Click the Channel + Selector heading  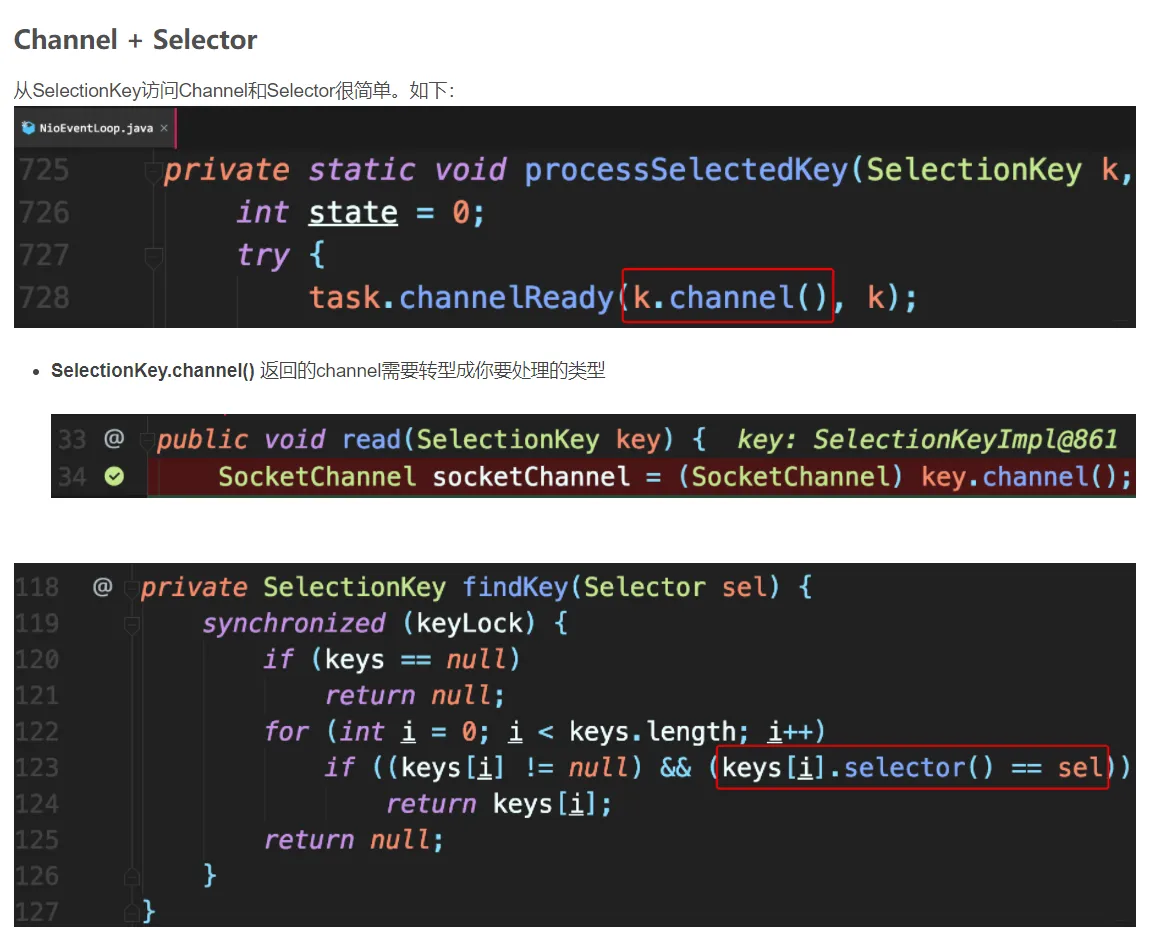135,40
